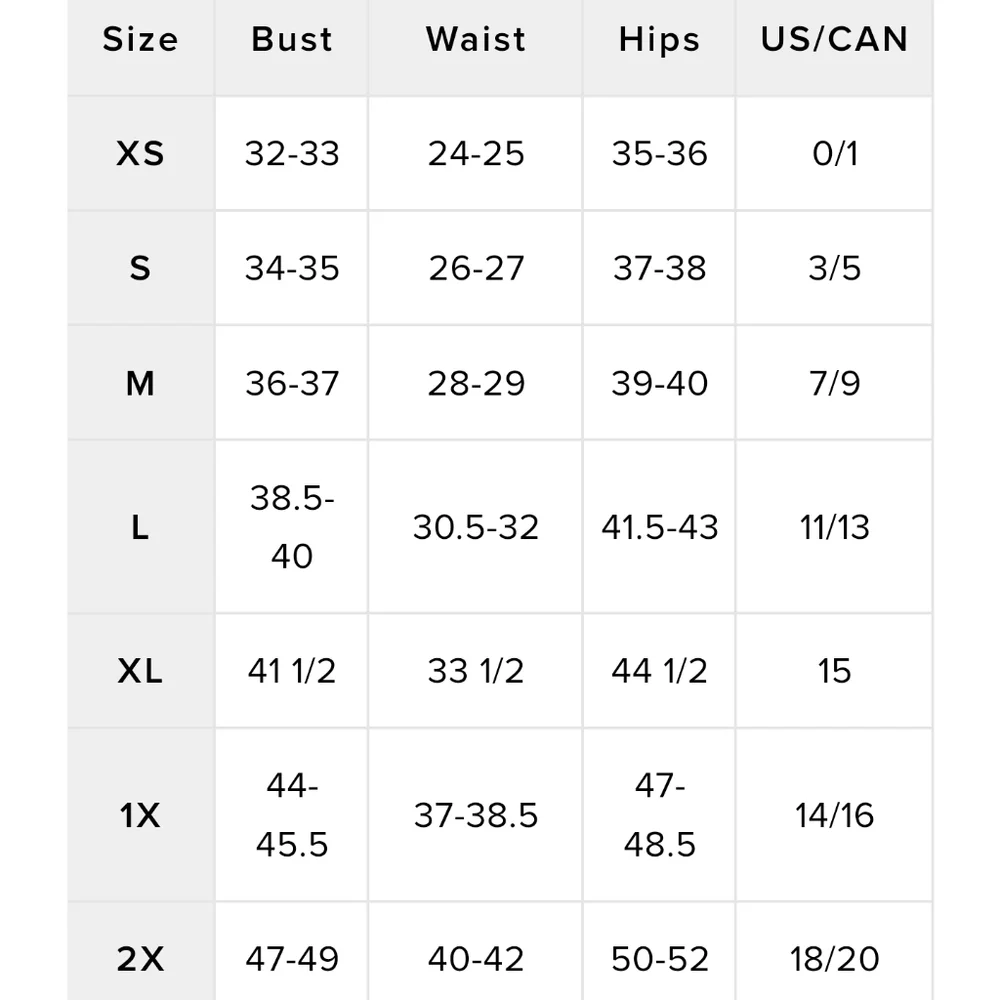Select the M size row label
The image size is (1000, 1000).
pyautogui.click(x=140, y=383)
